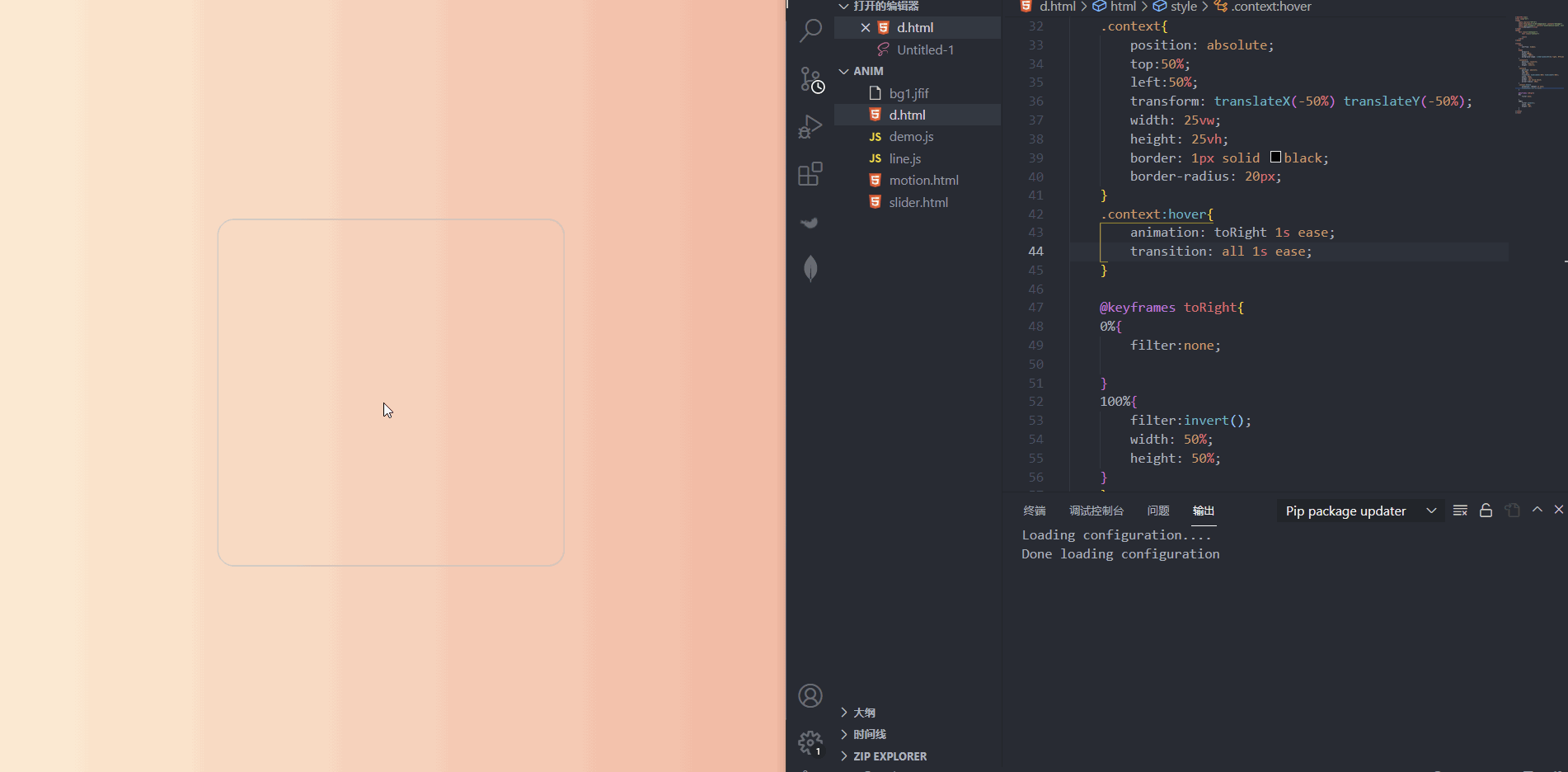This screenshot has height=772, width=1568.
Task: Open the Search view in activity bar
Action: pyautogui.click(x=811, y=31)
